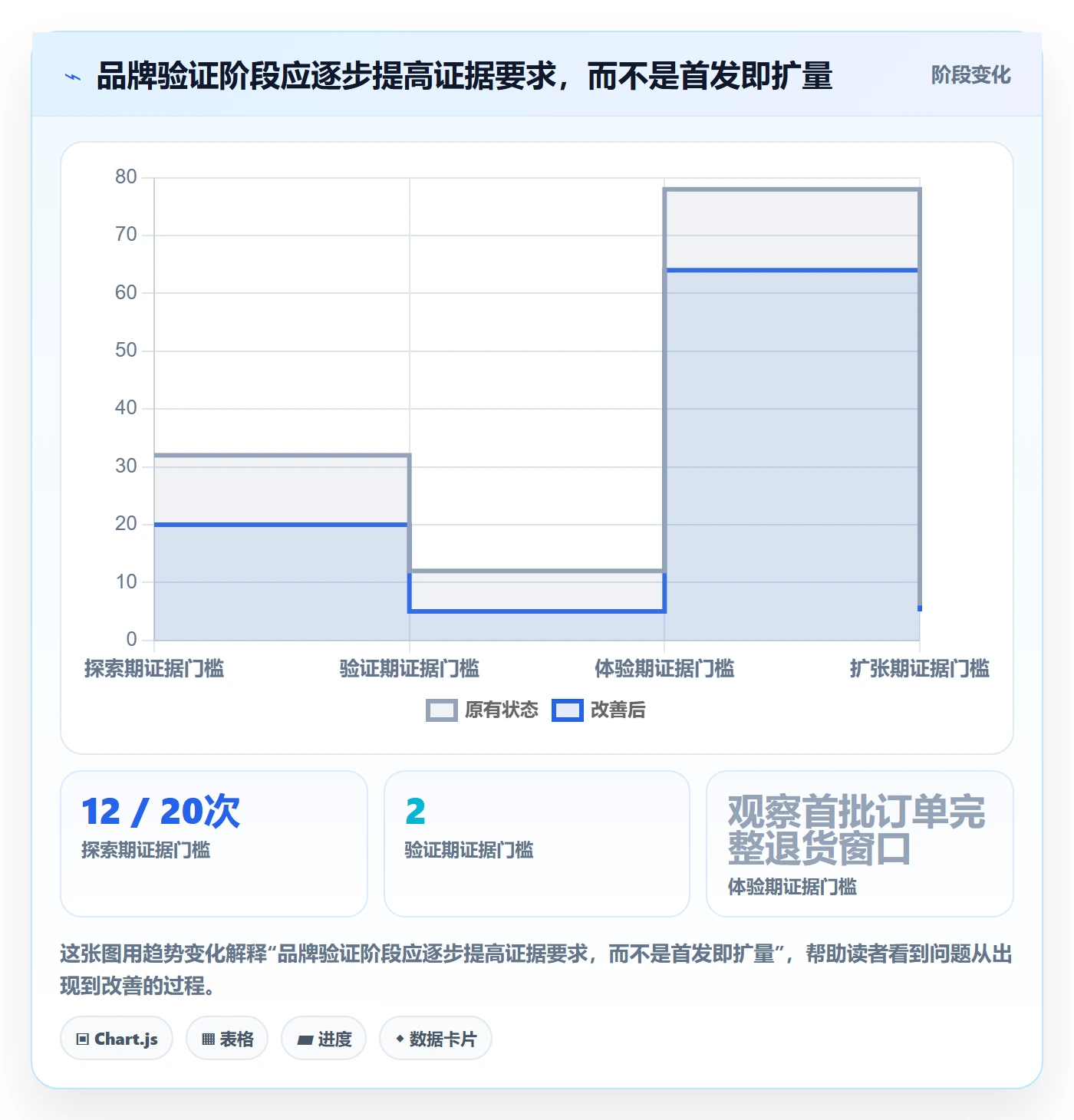
Task: Click the blue 改善后 line at 20
Action: tap(282, 525)
